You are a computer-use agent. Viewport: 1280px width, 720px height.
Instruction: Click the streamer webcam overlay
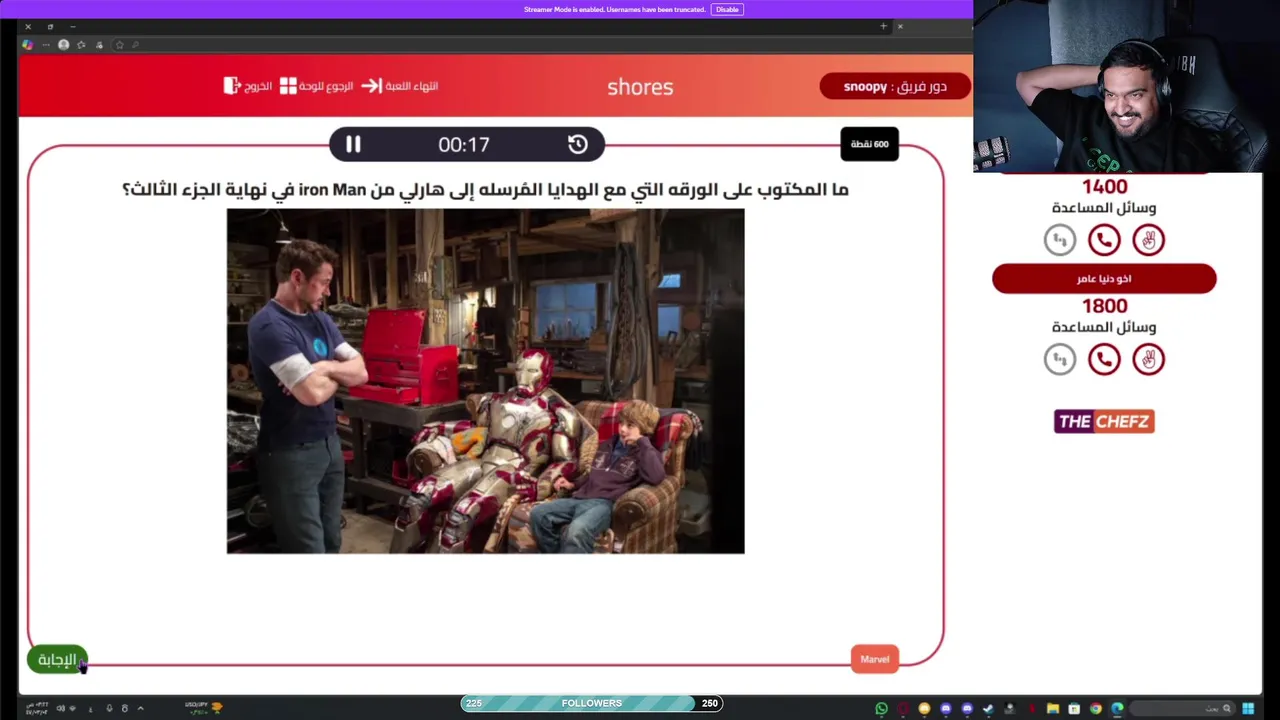[1126, 87]
